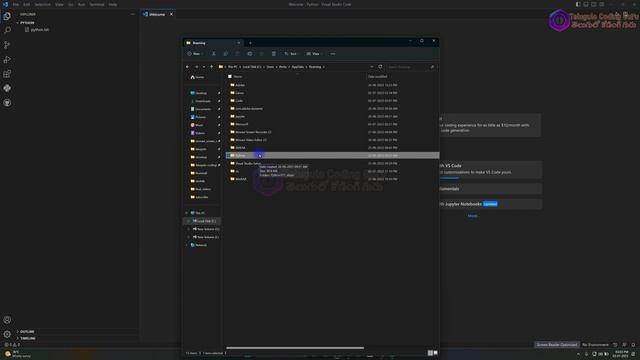The image size is (640, 360).
Task: Open Pictures in File Explorer quick access
Action: tap(198, 117)
